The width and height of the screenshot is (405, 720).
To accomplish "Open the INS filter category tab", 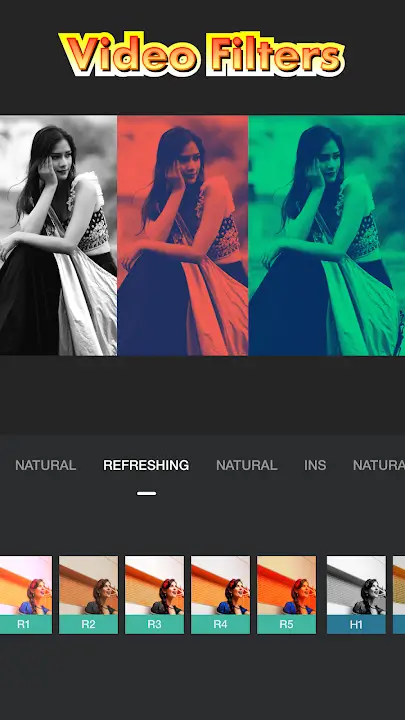I will (x=315, y=465).
